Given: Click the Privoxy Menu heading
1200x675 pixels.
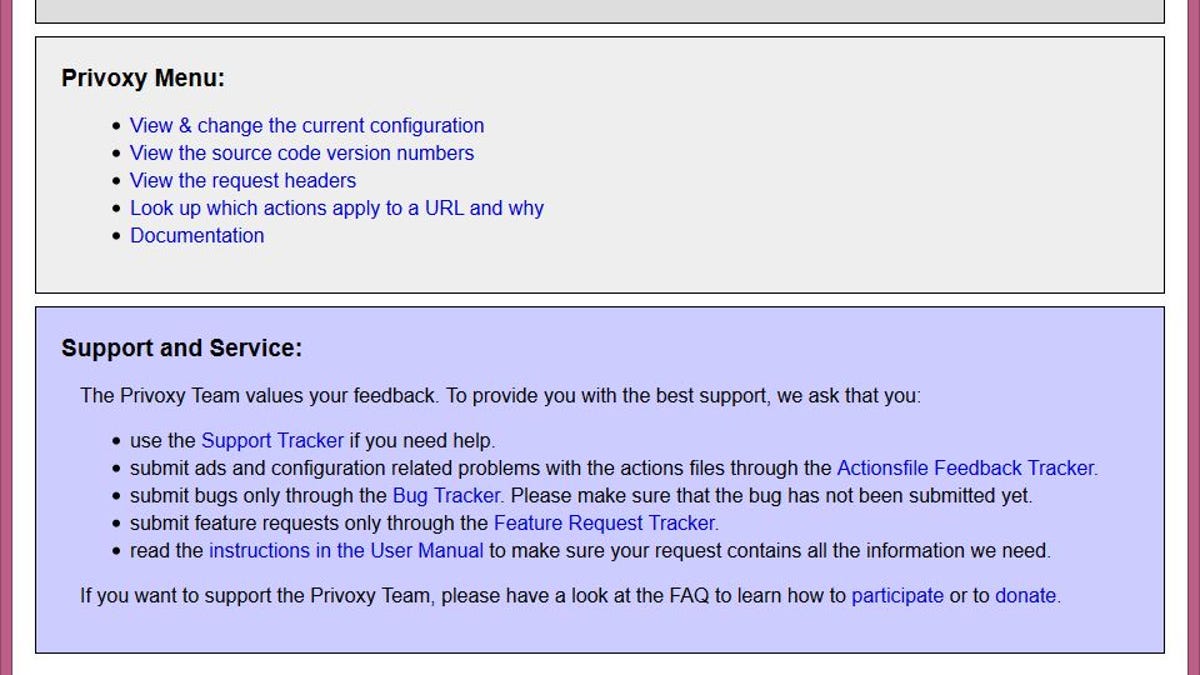Looking at the screenshot, I should click(x=143, y=78).
